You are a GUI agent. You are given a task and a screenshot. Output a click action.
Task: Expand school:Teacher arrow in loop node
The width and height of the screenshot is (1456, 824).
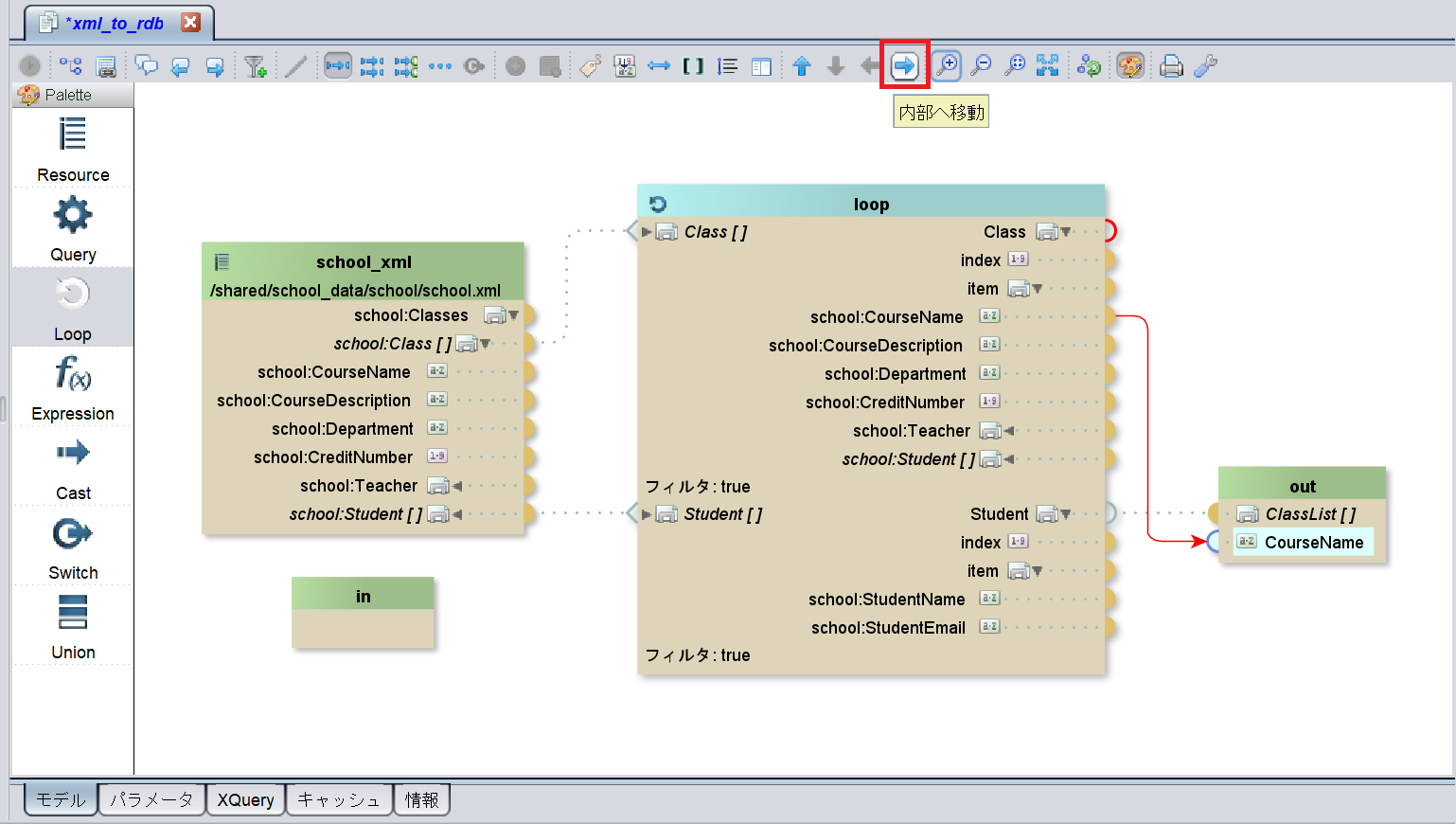tap(1009, 431)
